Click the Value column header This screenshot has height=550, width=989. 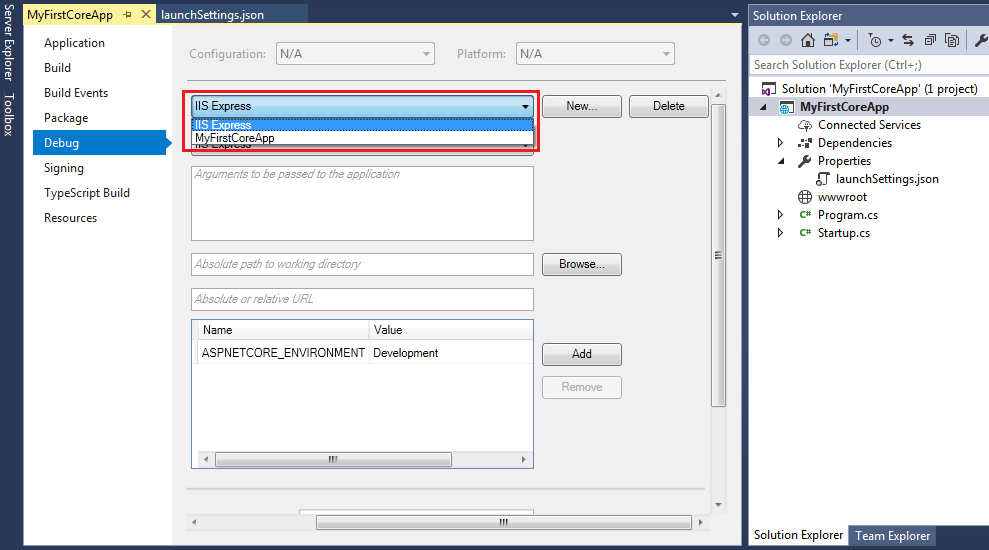pyautogui.click(x=451, y=330)
